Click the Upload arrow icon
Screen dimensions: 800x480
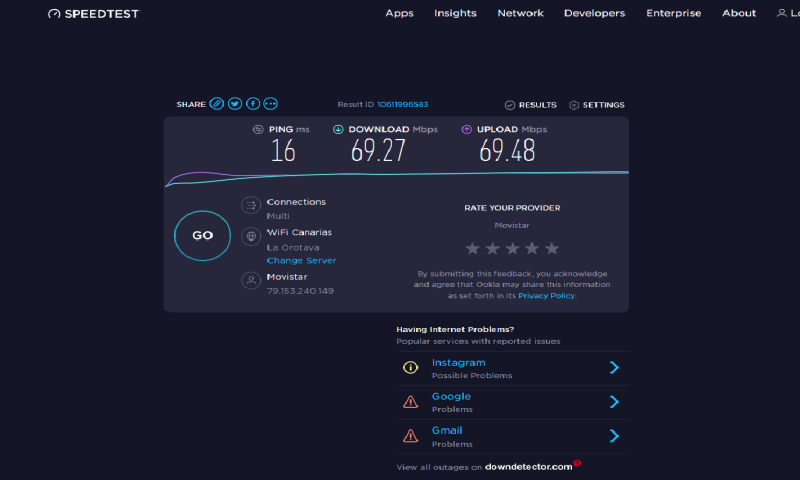pos(466,130)
